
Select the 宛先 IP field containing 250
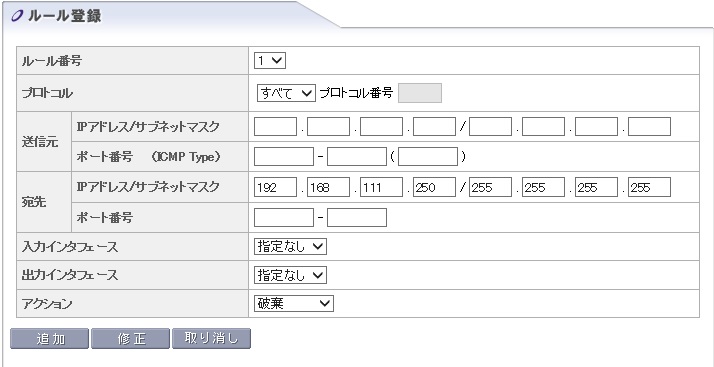click(x=434, y=187)
